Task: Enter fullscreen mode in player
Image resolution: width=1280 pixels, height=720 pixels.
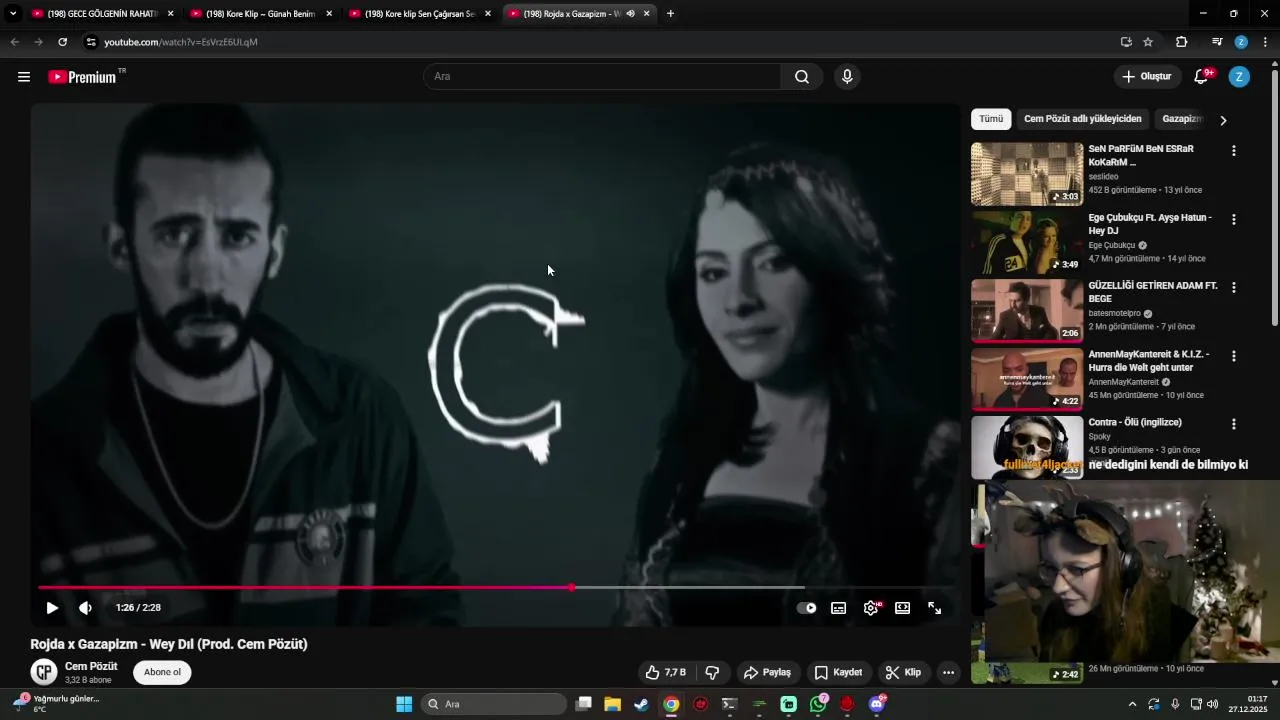Action: [935, 608]
